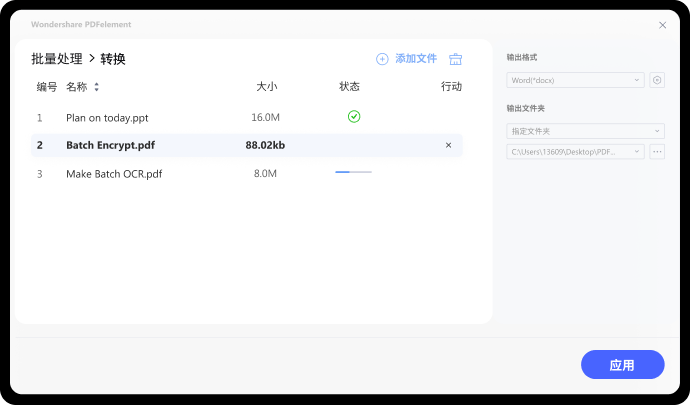The image size is (690, 405).
Task: Open the 指定文件夹 dropdown
Action: point(585,131)
